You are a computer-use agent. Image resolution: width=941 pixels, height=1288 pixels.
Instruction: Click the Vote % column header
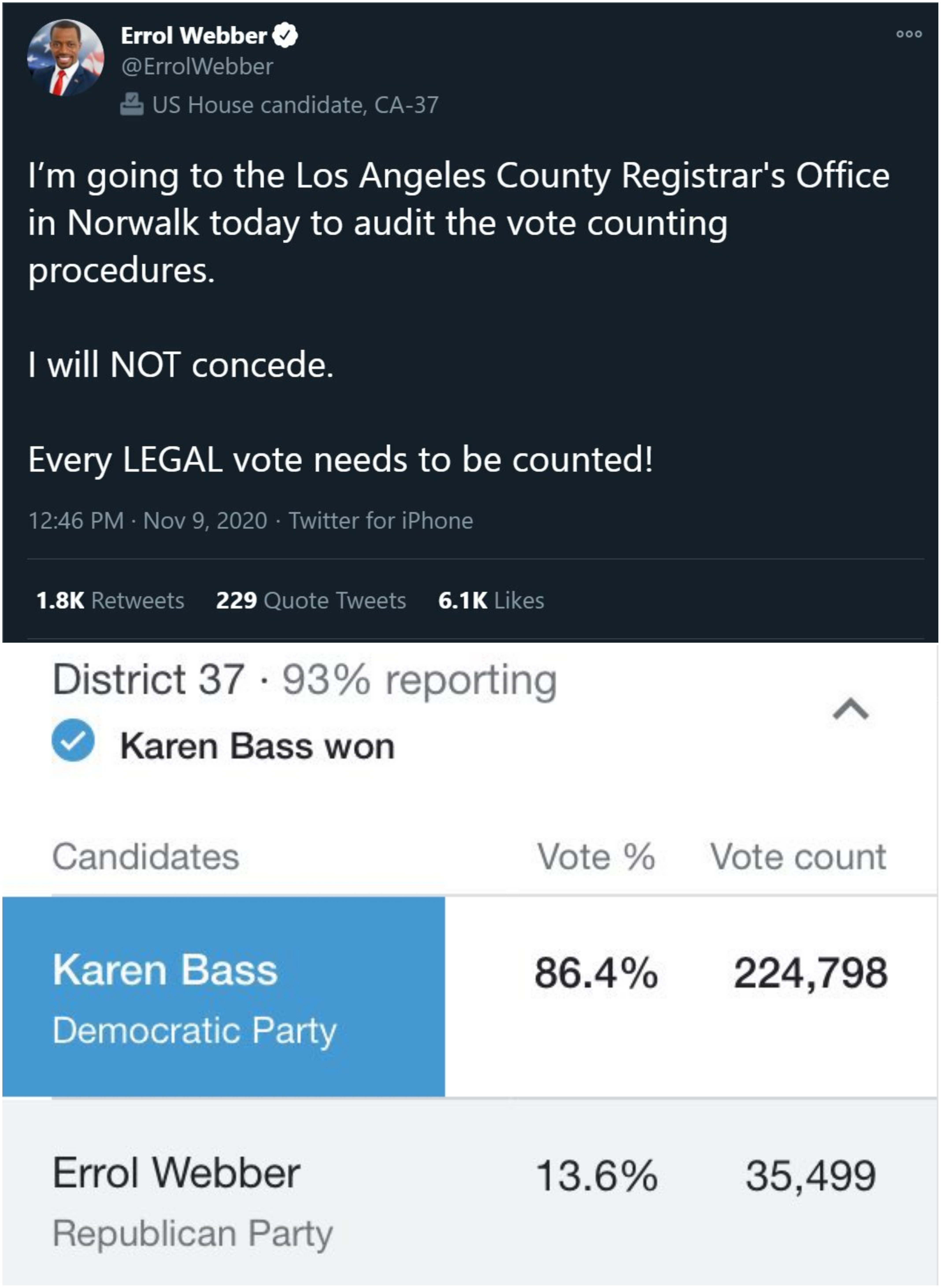pos(596,856)
